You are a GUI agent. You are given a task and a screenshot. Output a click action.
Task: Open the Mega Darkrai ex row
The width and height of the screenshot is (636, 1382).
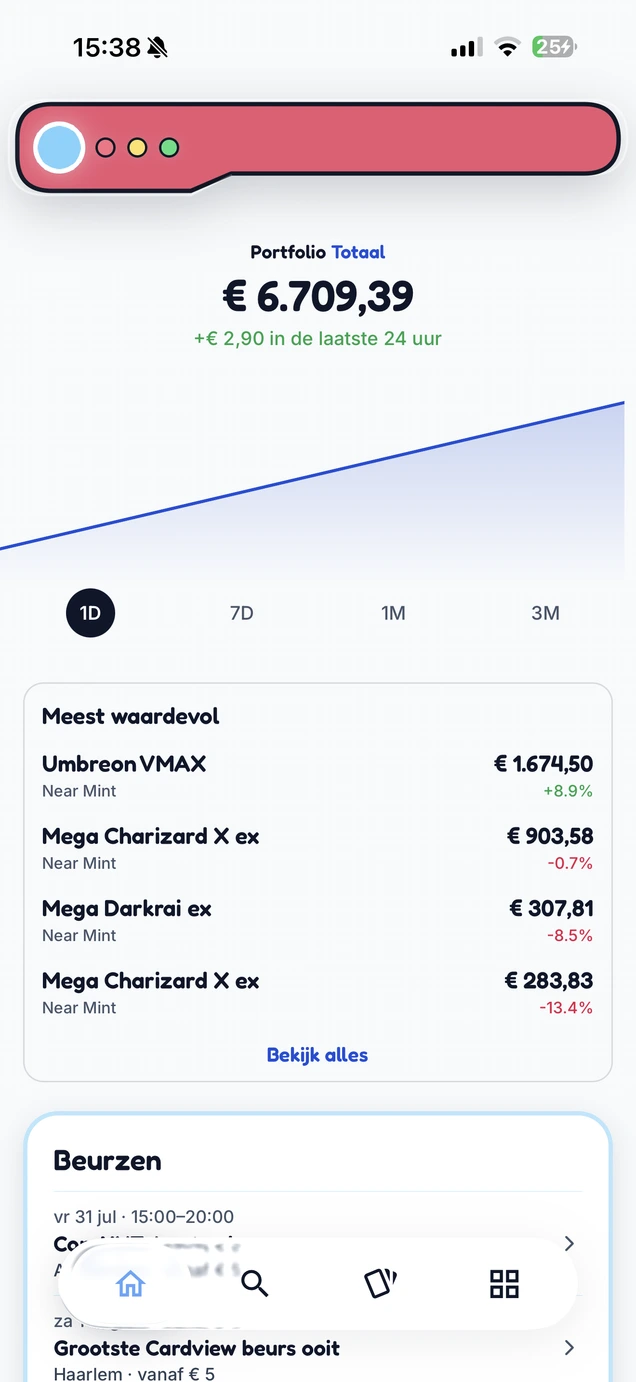click(317, 920)
